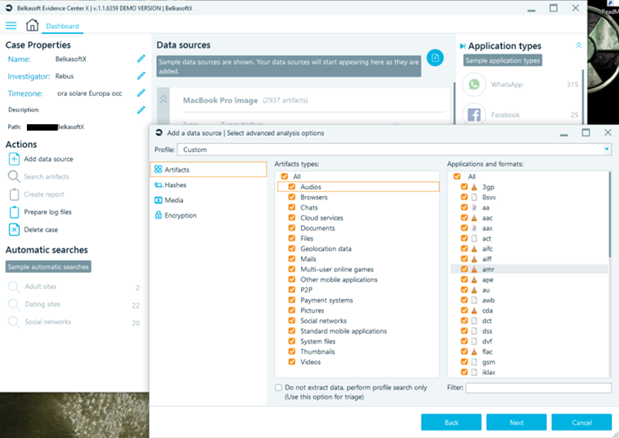This screenshot has width=619, height=438.
Task: Click round blue add data source button
Action: pos(435,58)
